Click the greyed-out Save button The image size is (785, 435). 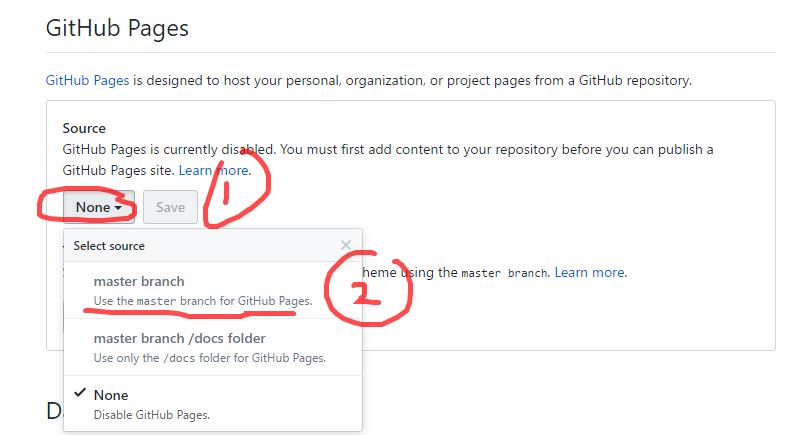pos(170,207)
